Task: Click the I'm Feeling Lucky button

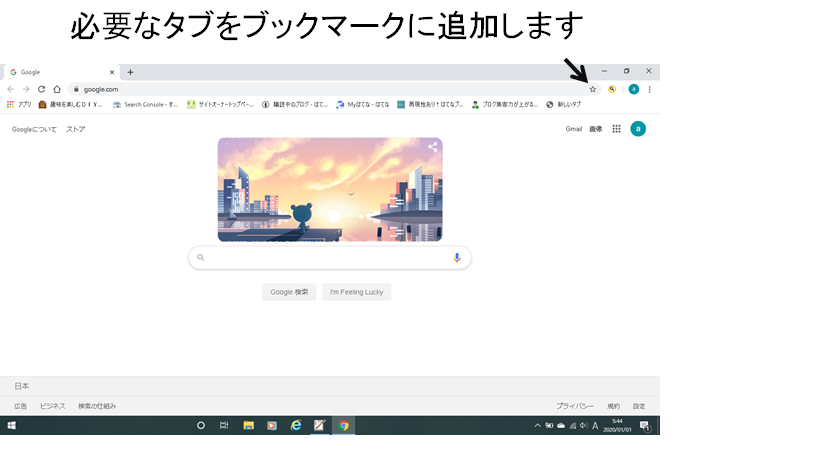Action: [357, 292]
